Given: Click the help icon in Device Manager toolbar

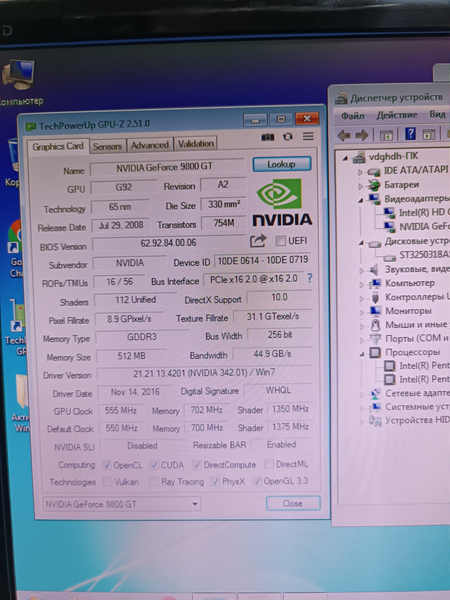Looking at the screenshot, I should coord(410,134).
